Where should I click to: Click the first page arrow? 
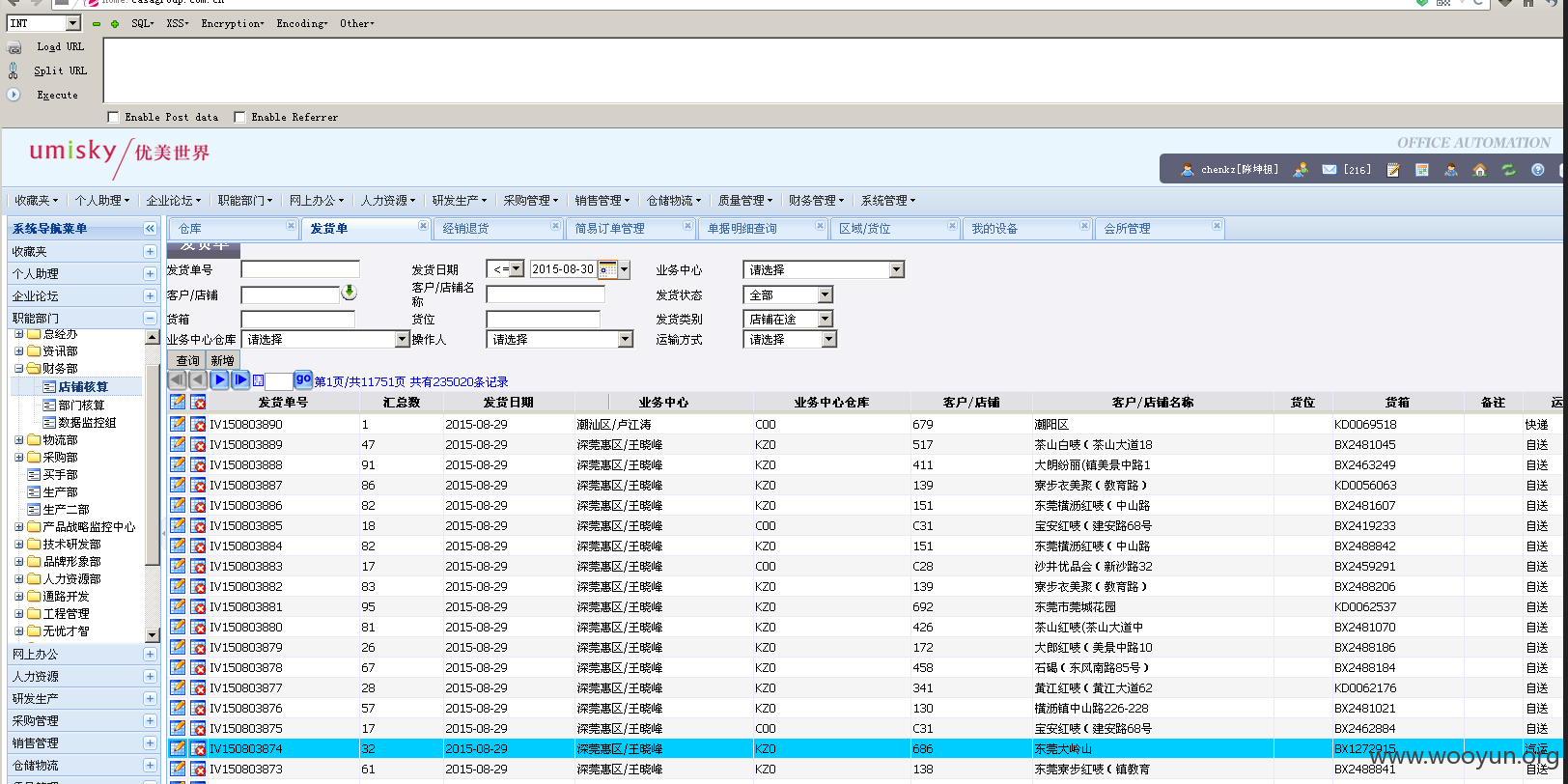pyautogui.click(x=177, y=380)
